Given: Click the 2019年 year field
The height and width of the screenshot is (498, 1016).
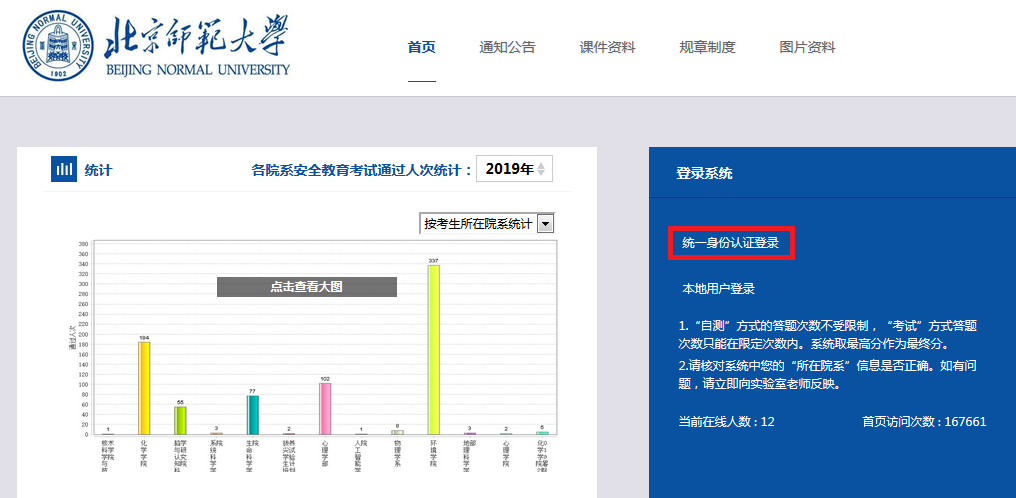Looking at the screenshot, I should pos(508,169).
